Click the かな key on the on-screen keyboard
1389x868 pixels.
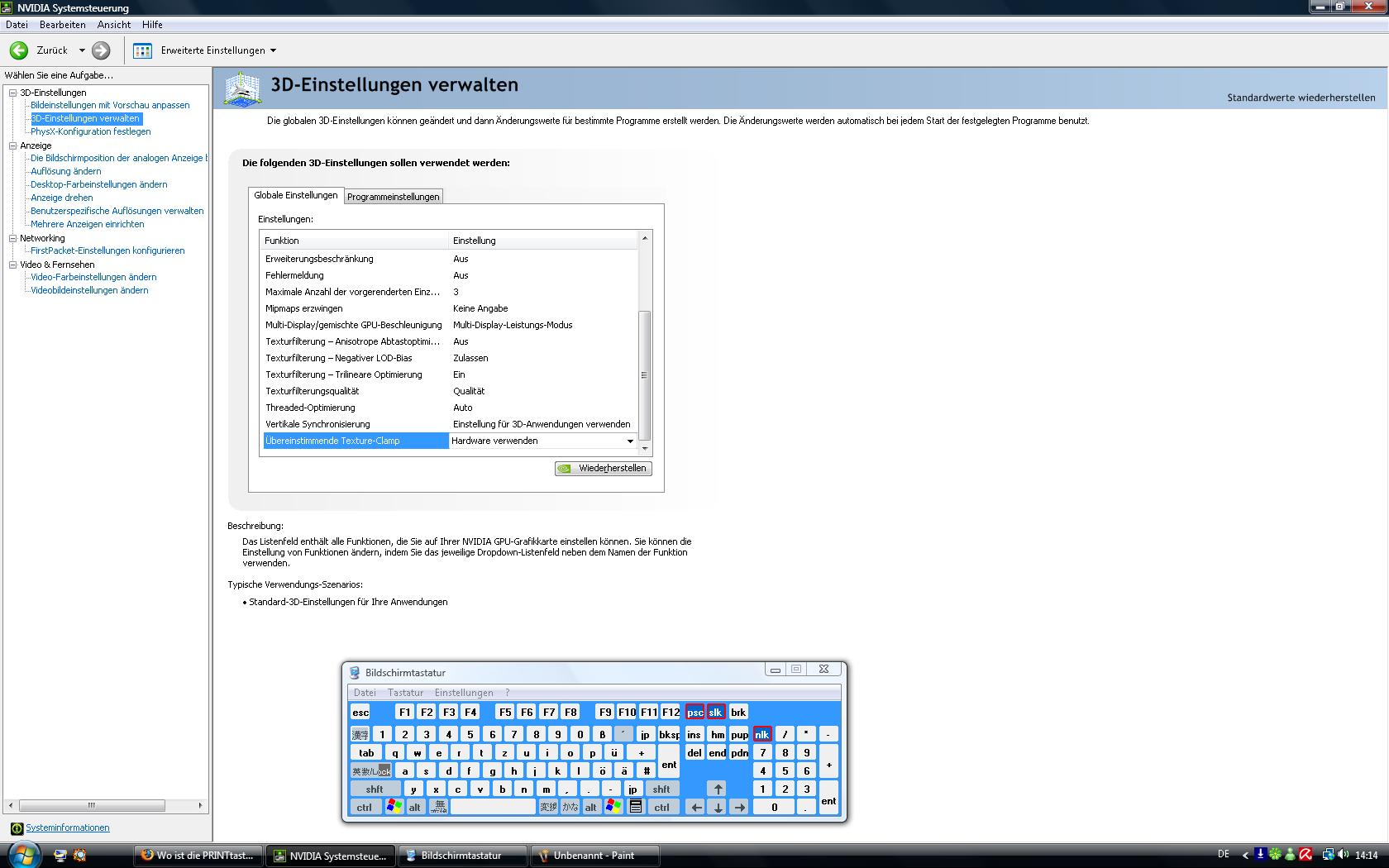tap(570, 807)
